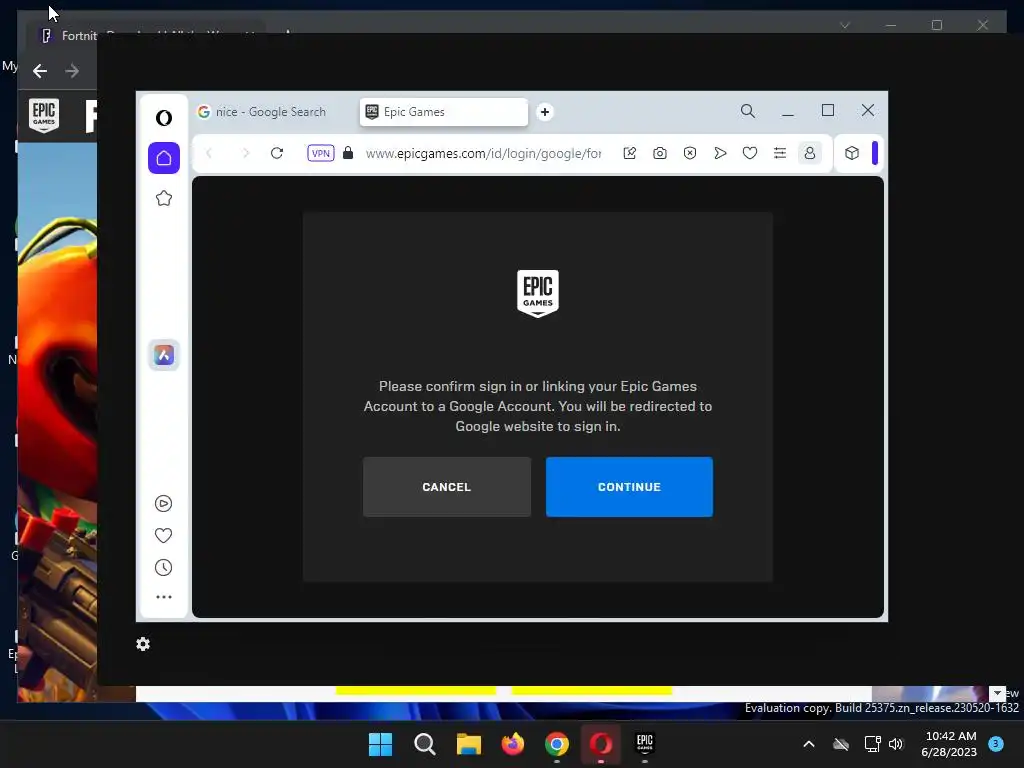This screenshot has width=1024, height=768.
Task: Expand tab list chevron in background window
Action: (x=844, y=25)
